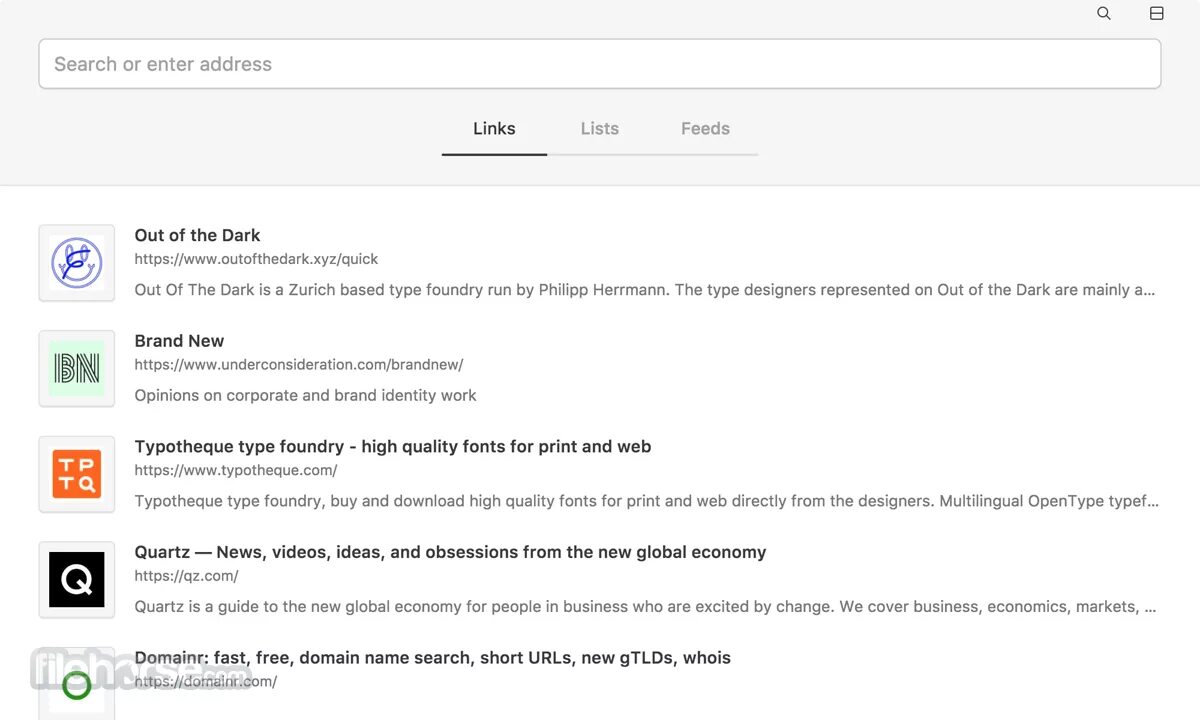Image resolution: width=1200 pixels, height=720 pixels.
Task: Click the Typotheque type foundry title
Action: (393, 447)
